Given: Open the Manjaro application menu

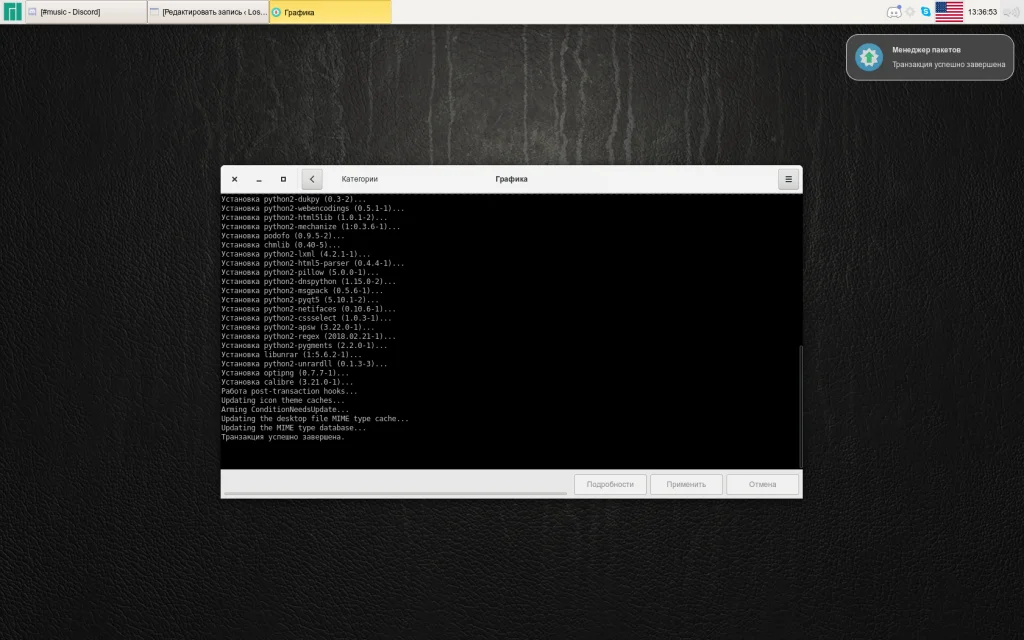Looking at the screenshot, I should pyautogui.click(x=12, y=12).
